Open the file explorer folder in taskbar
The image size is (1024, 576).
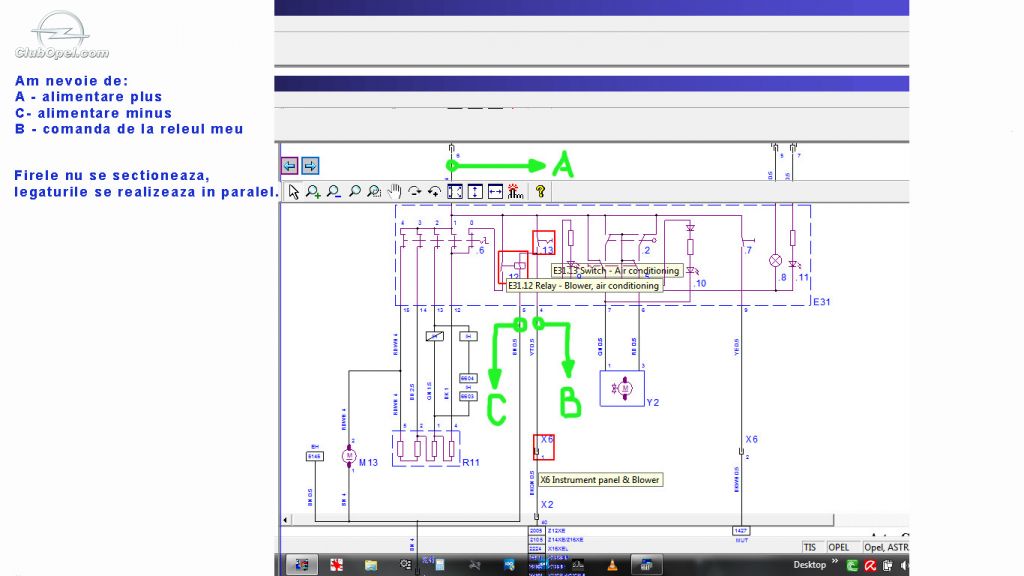pyautogui.click(x=371, y=565)
